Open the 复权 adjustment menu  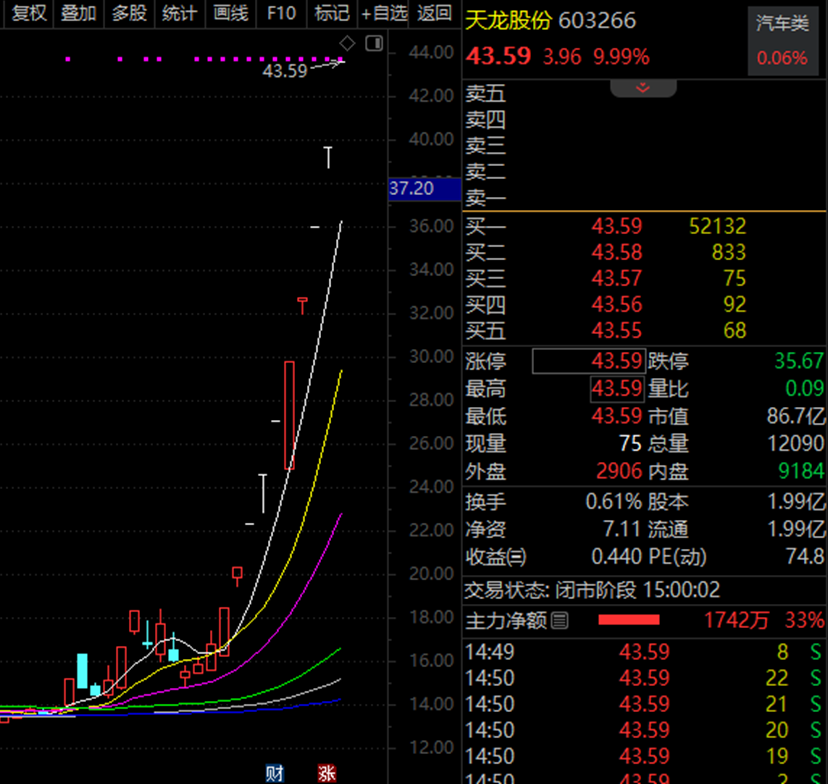click(29, 13)
